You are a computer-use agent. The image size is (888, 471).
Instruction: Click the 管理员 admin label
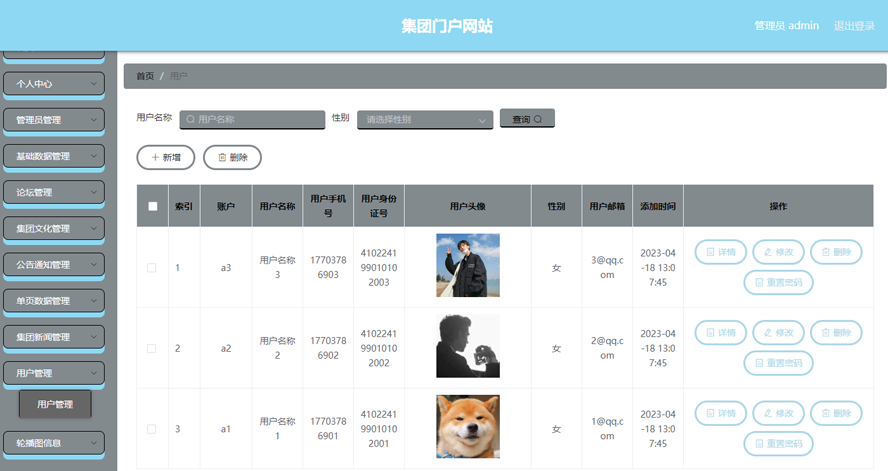click(786, 26)
